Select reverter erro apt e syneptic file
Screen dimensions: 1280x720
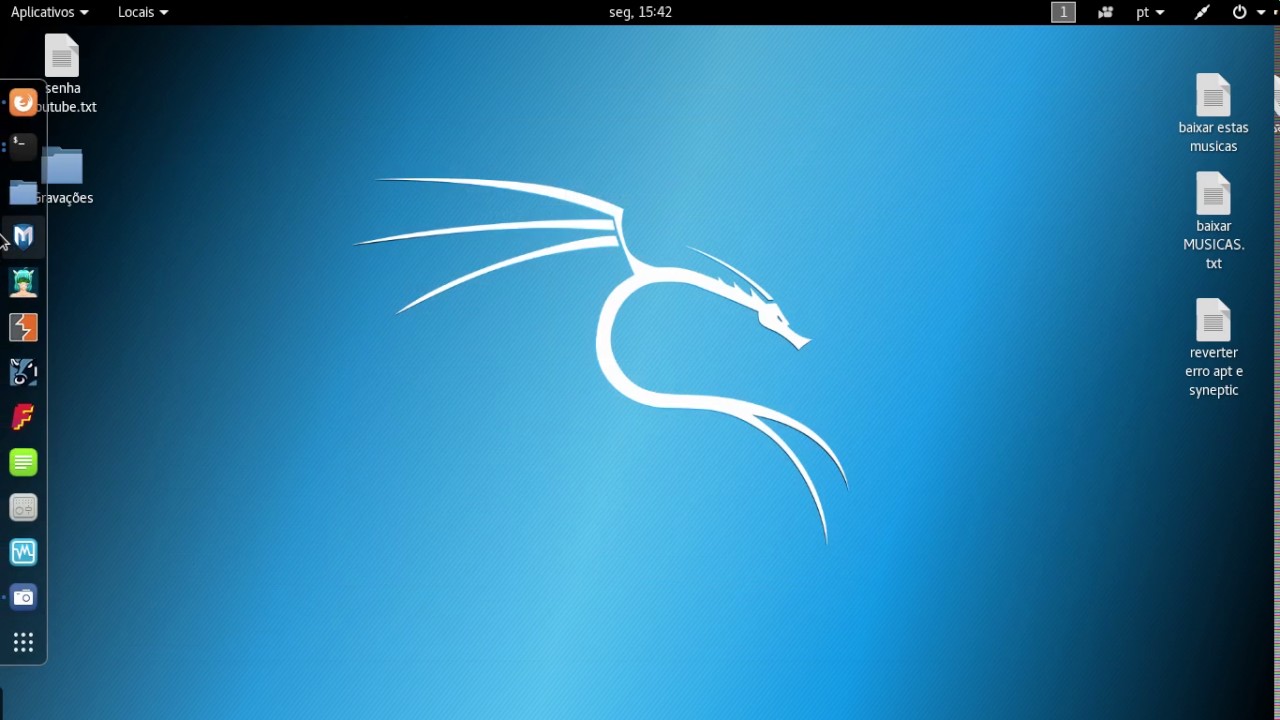point(1213,347)
